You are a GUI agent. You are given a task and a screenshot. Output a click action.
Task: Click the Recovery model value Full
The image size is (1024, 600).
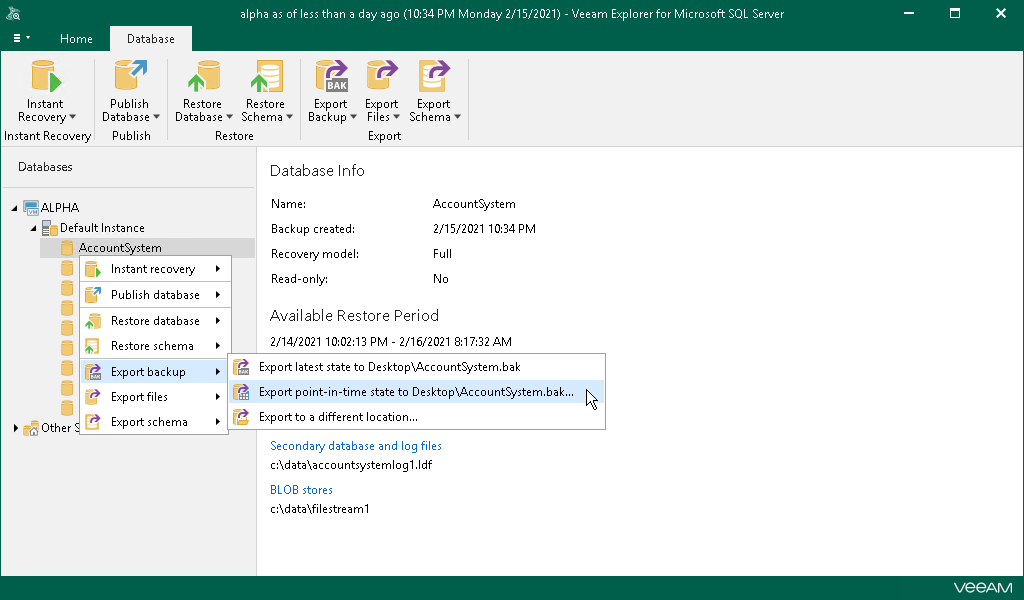coord(442,253)
